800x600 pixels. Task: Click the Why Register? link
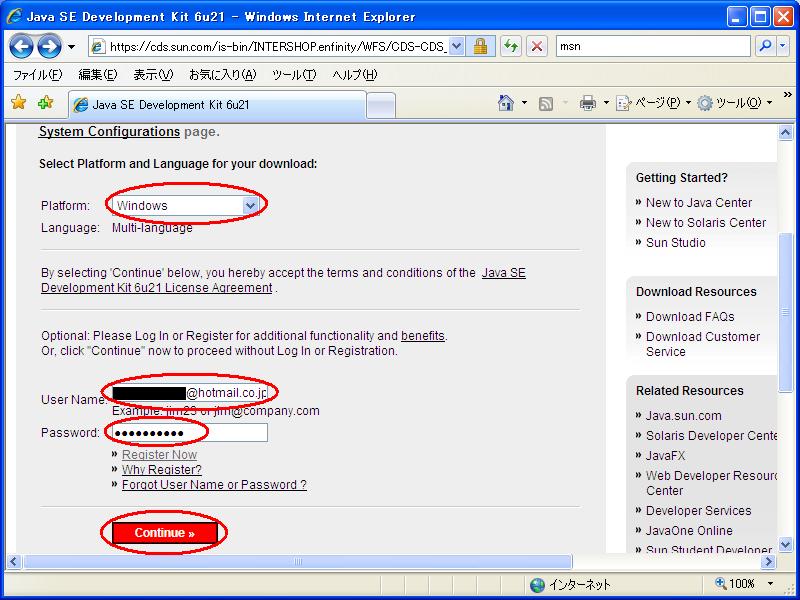tap(162, 469)
